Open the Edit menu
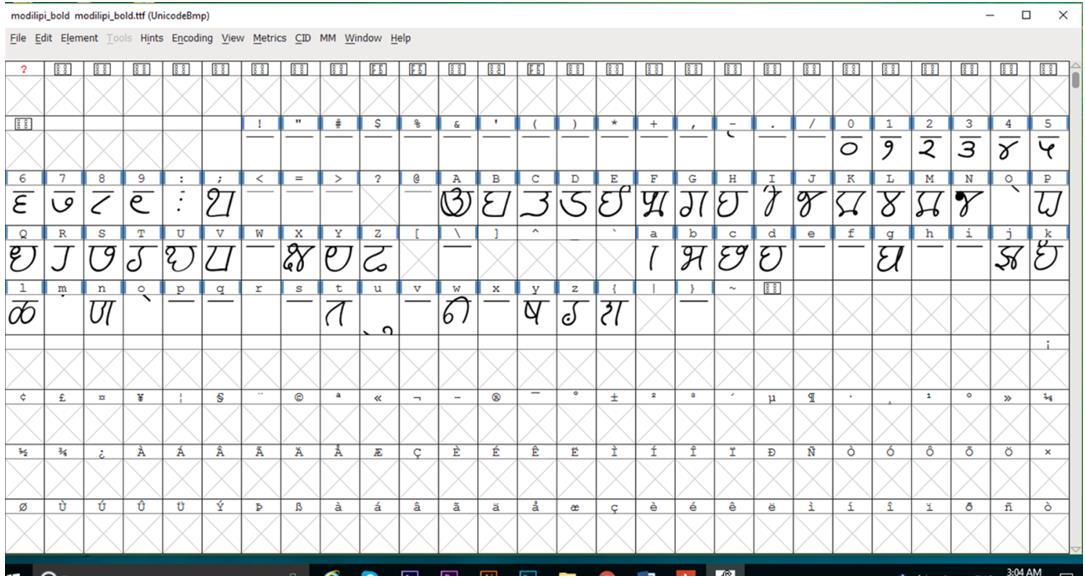The height and width of the screenshot is (580, 1085). (44, 38)
